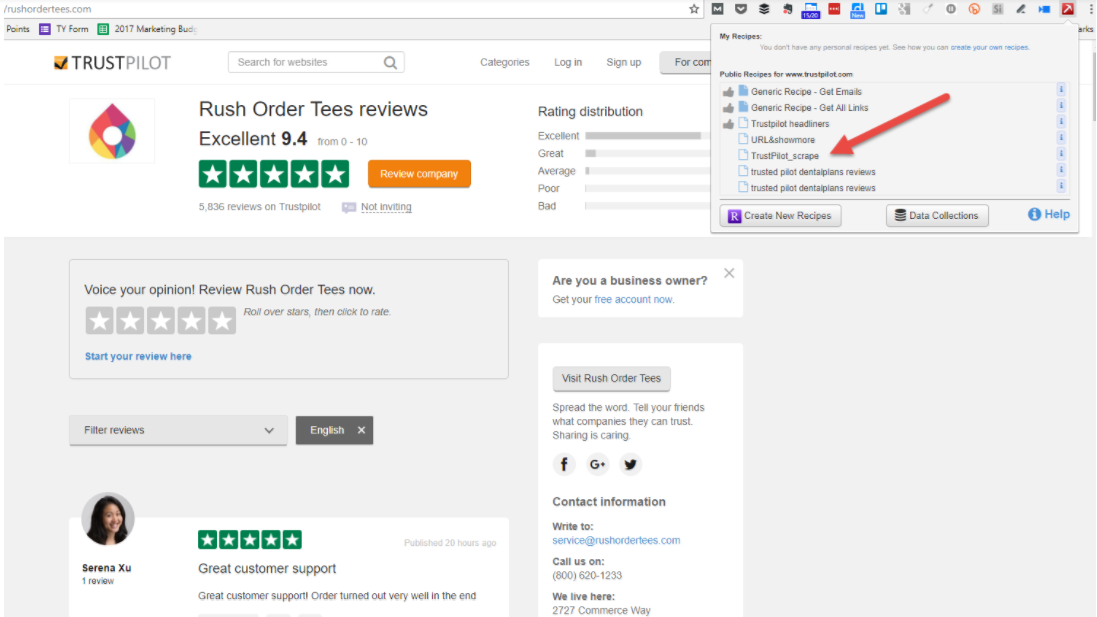Open the Categories menu

504,62
